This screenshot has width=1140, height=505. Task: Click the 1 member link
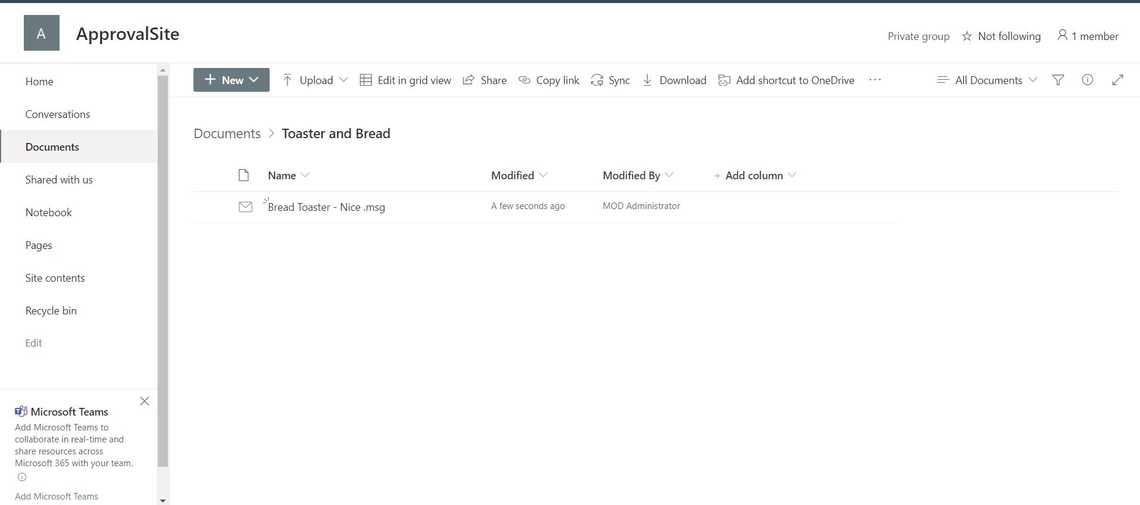click(1088, 36)
